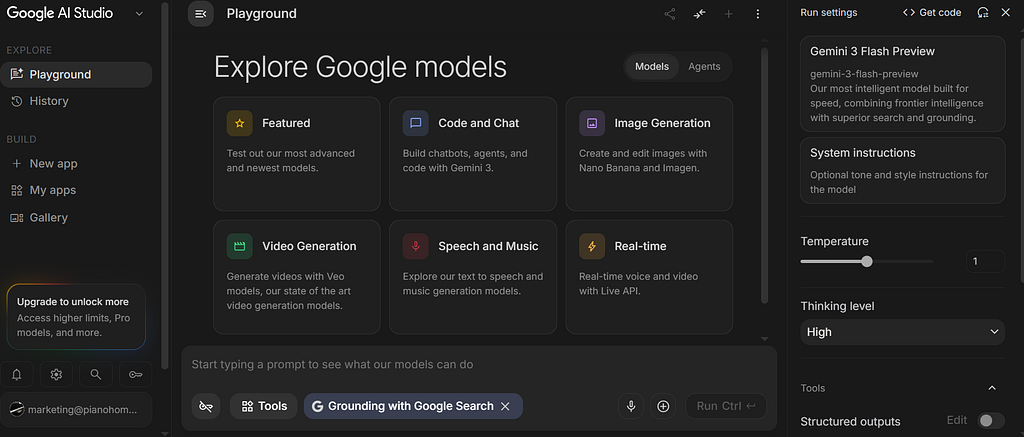Open the System instructions card
This screenshot has height=437, width=1024.
tap(903, 170)
